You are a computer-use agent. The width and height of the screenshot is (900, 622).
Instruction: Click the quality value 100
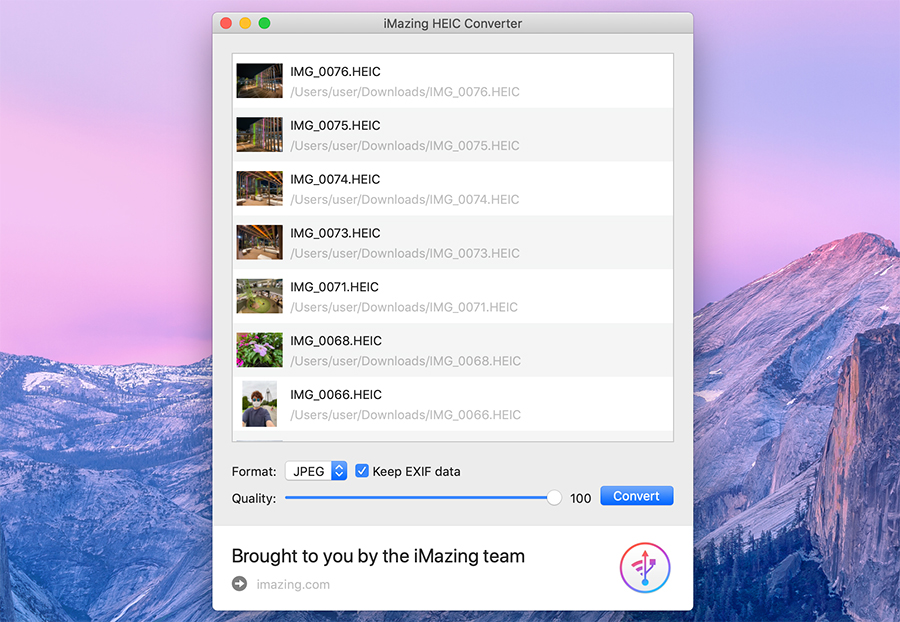(x=580, y=498)
